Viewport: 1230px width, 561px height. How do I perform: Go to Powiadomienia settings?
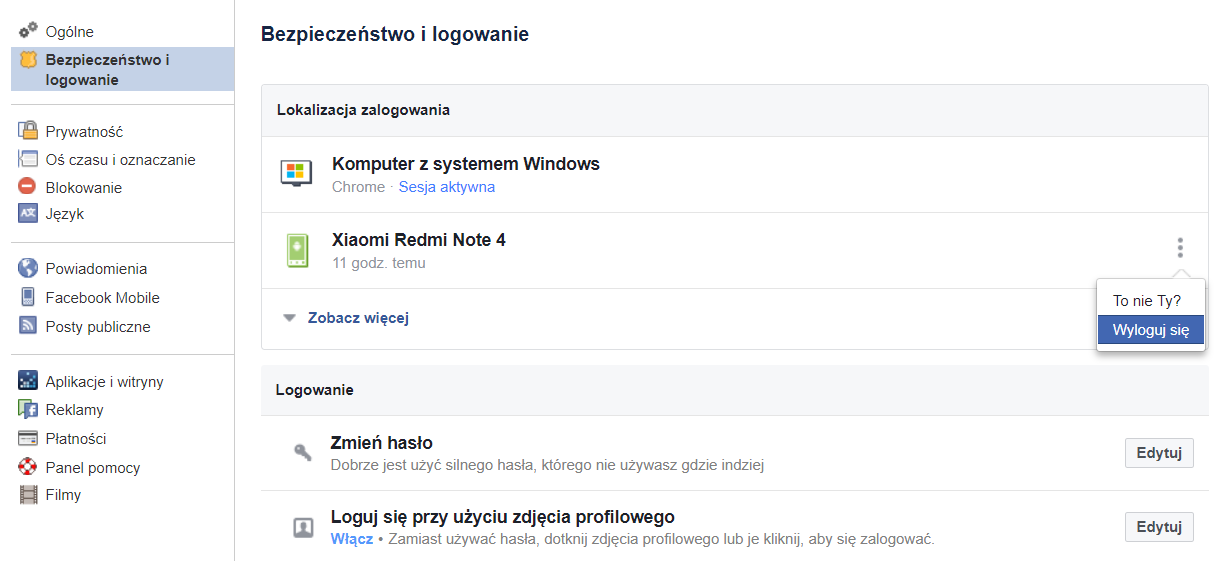(x=96, y=268)
